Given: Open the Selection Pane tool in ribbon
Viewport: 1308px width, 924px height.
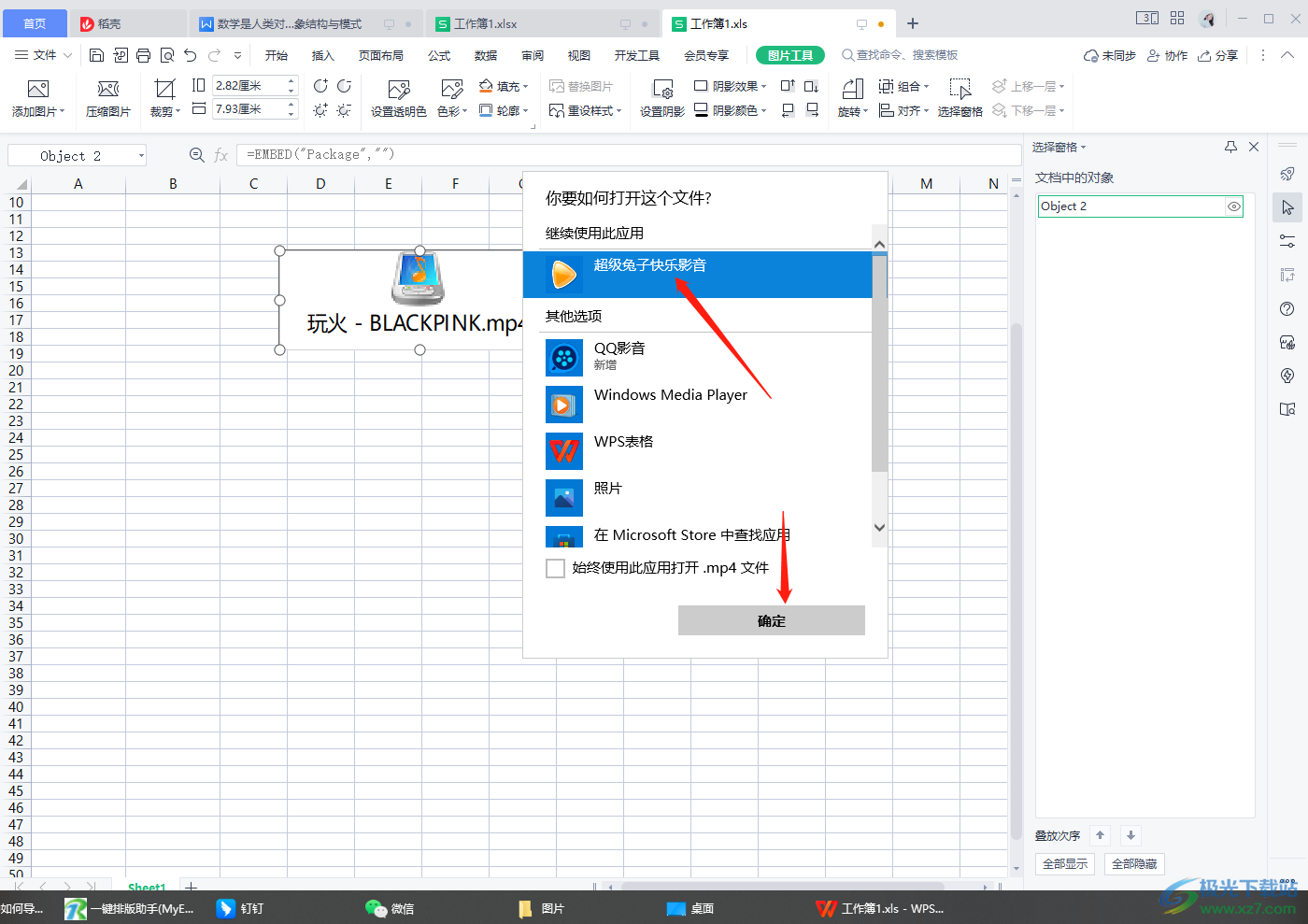Looking at the screenshot, I should tap(960, 99).
